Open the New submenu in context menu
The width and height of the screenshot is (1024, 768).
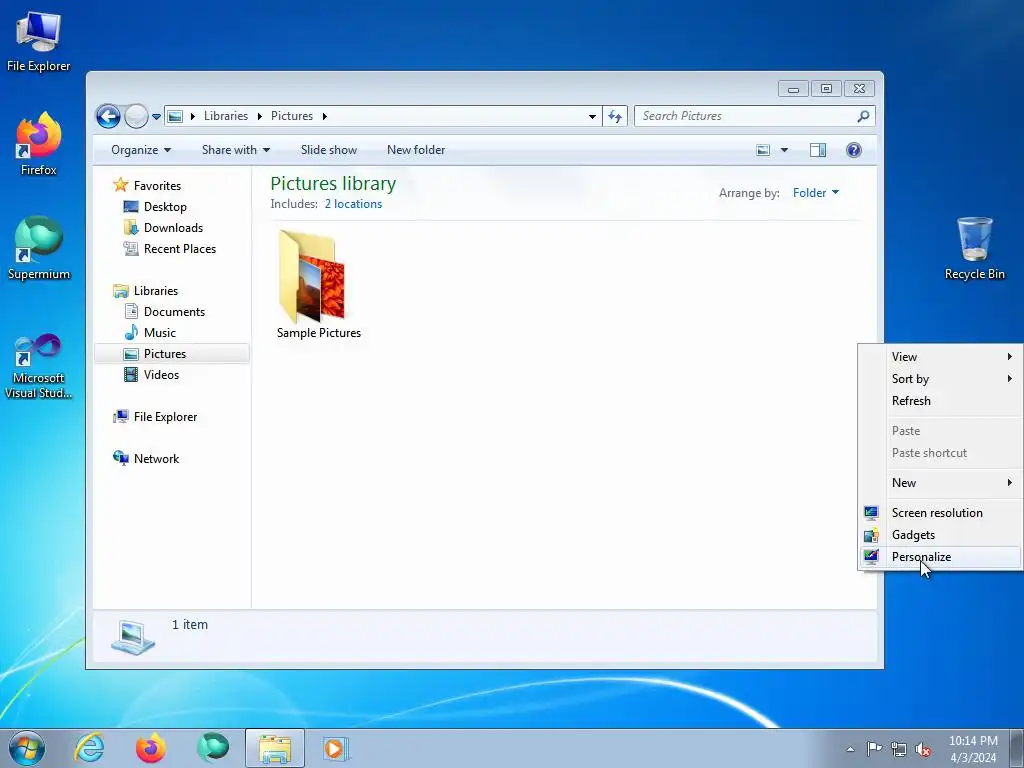tap(940, 483)
